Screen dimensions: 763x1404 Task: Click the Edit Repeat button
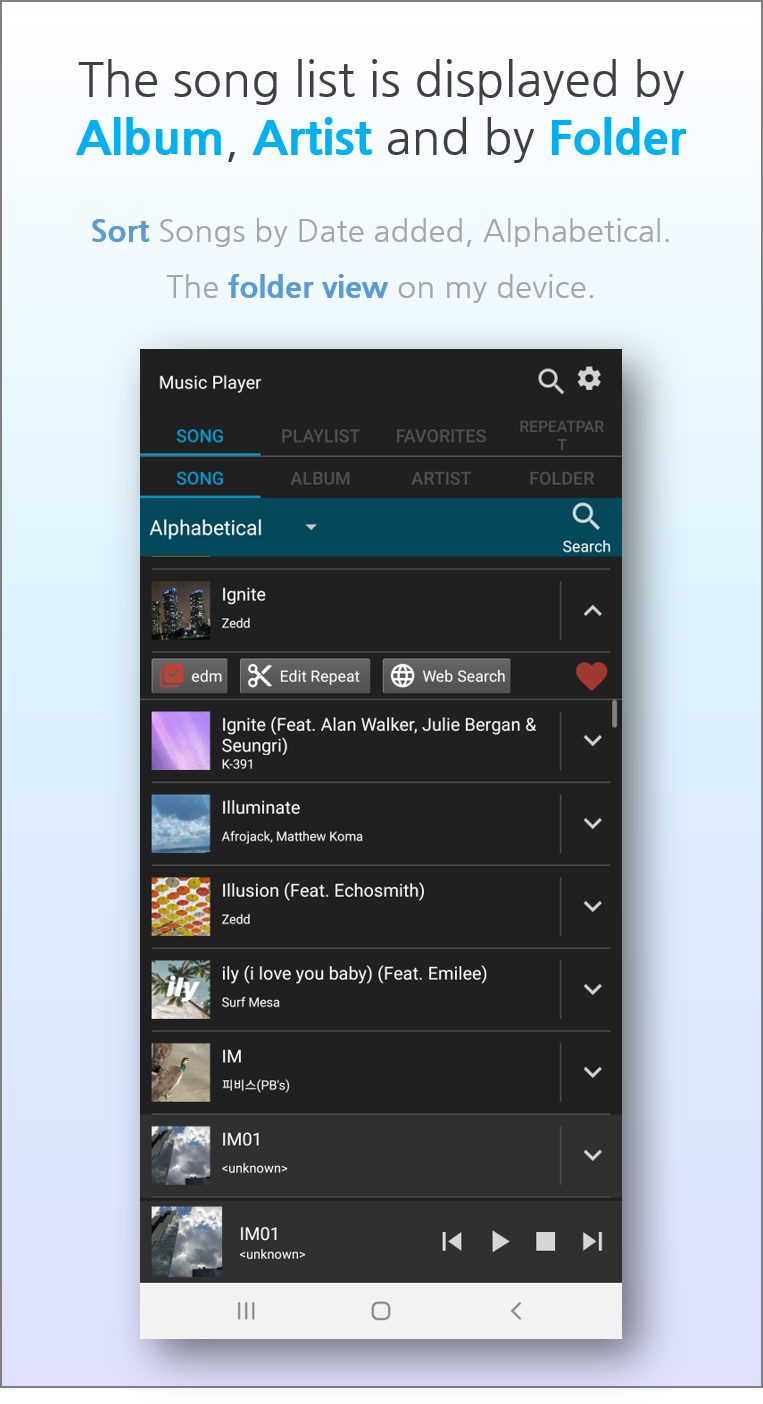tap(305, 676)
